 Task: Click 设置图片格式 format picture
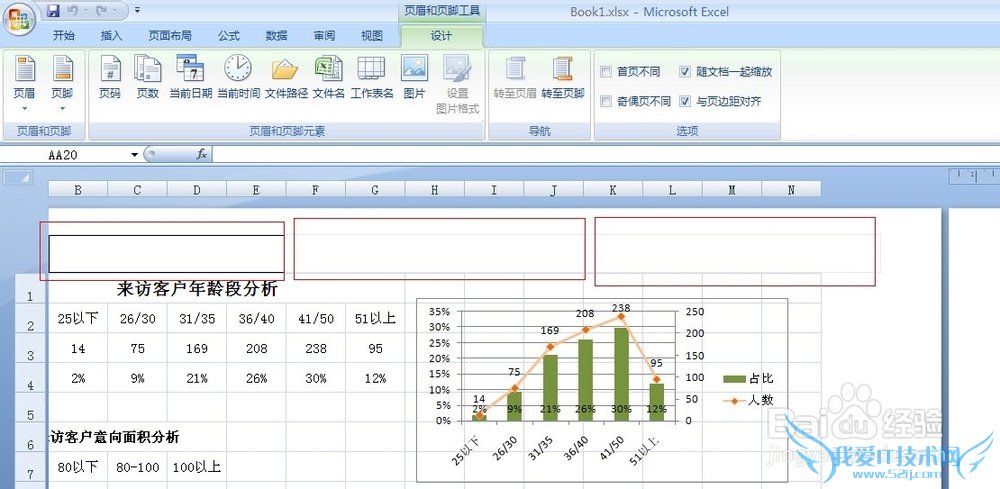click(457, 84)
